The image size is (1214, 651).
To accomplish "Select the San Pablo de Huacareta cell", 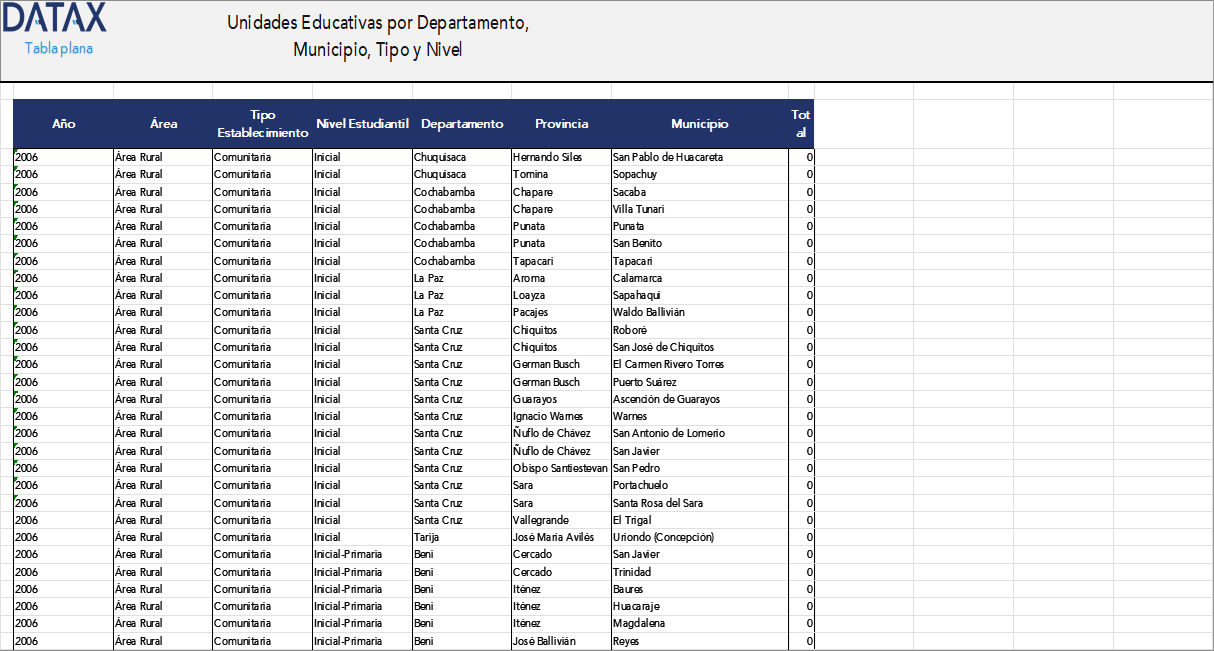I will point(668,157).
